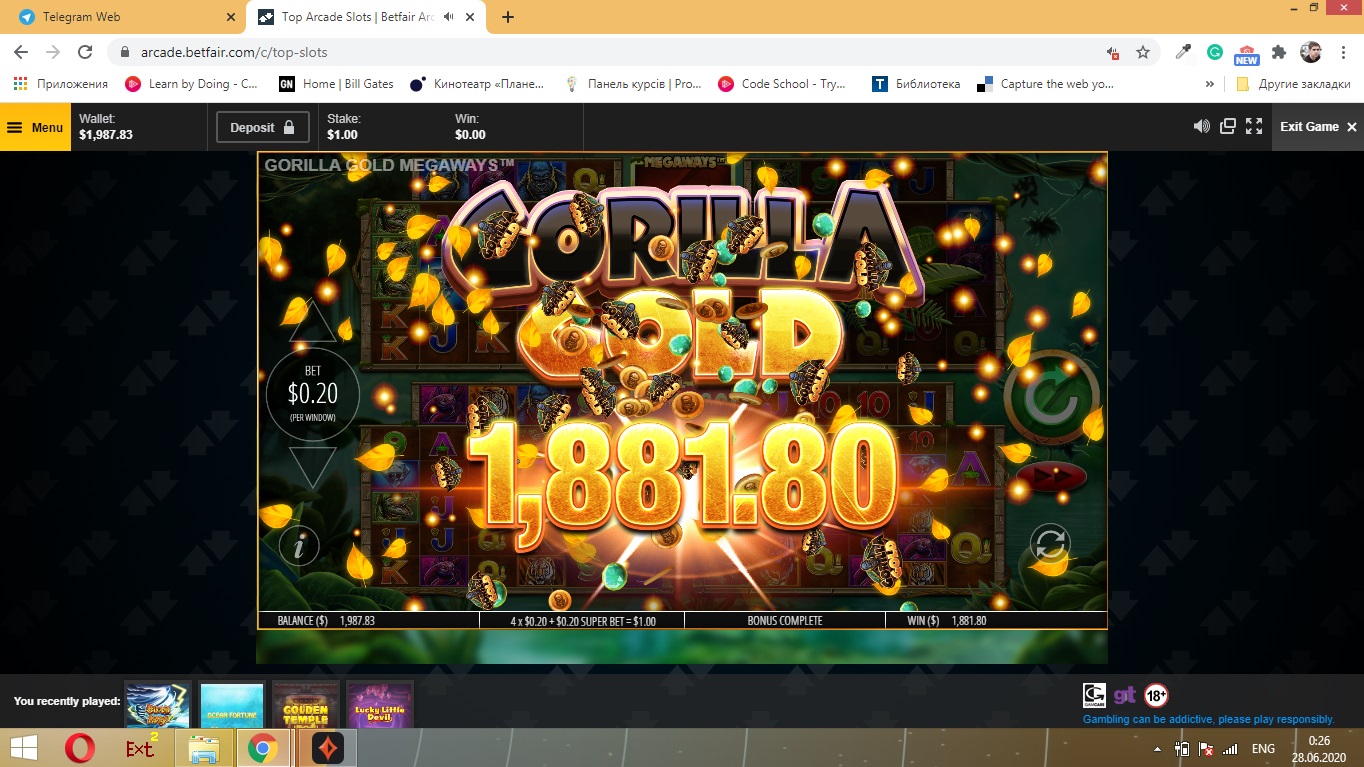The image size is (1364, 767).
Task: Open Golden Temple recently played game
Action: tap(305, 705)
